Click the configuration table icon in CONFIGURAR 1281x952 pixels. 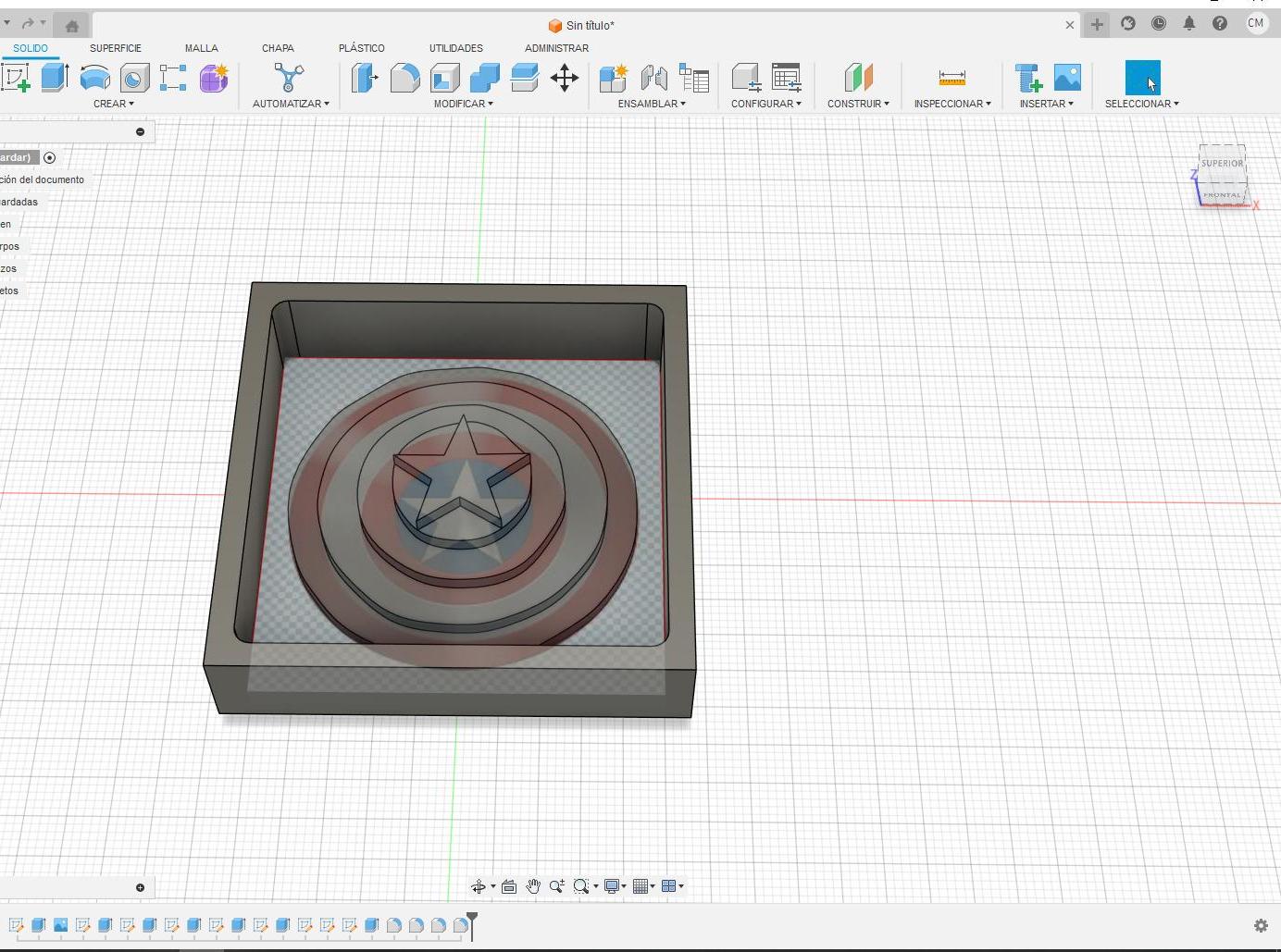(x=786, y=78)
